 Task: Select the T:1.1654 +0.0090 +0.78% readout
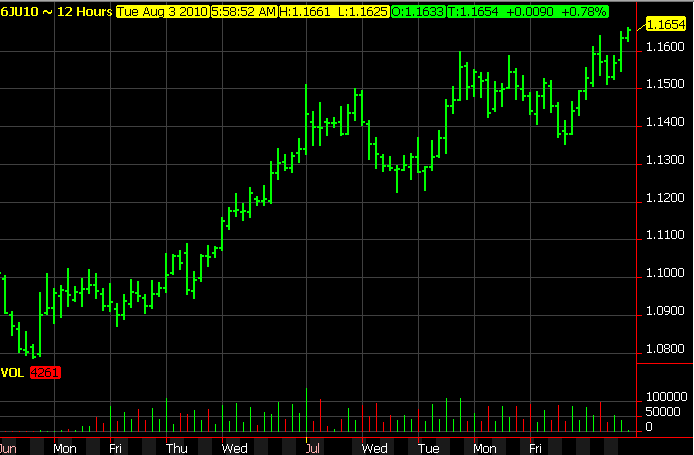pyautogui.click(x=528, y=12)
